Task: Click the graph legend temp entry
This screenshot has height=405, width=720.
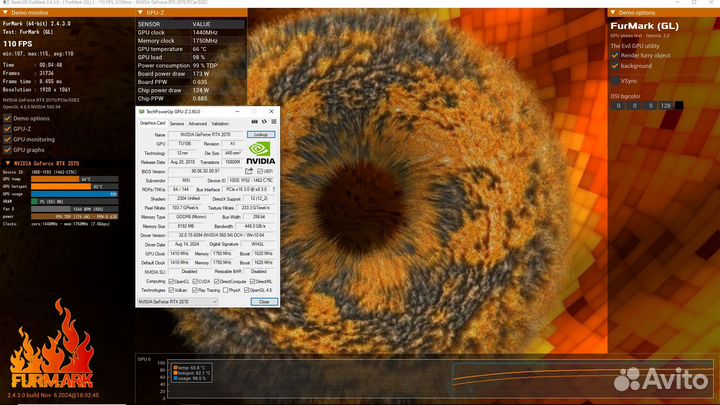Action: coord(189,368)
